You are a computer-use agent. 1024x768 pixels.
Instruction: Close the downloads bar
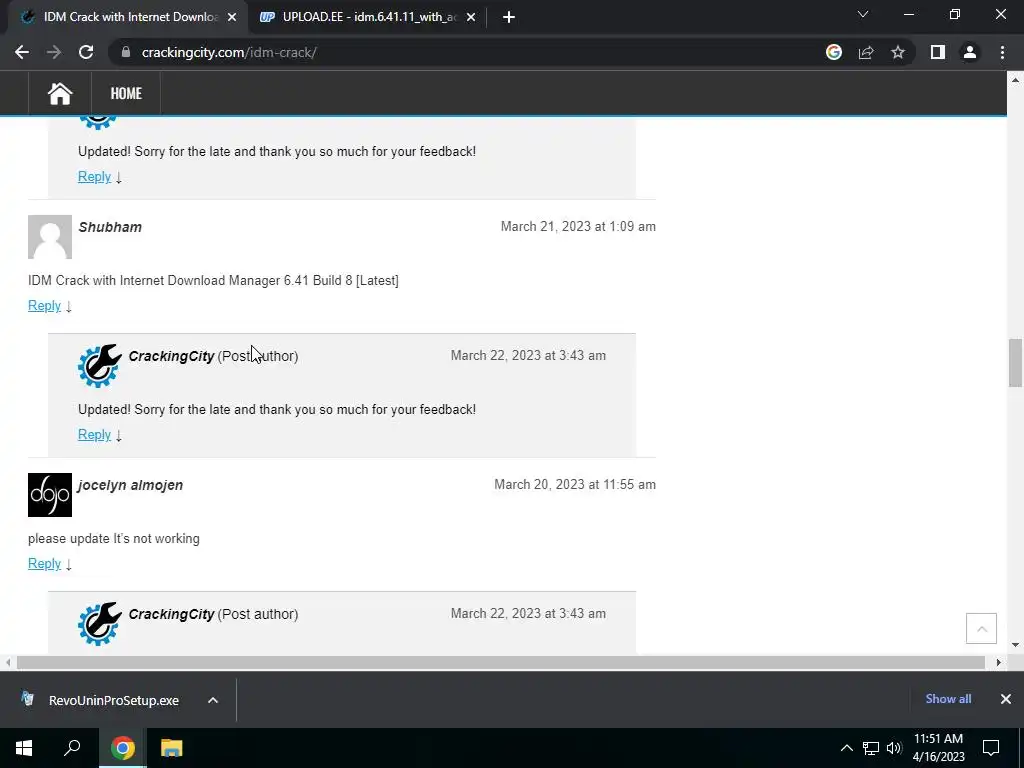pos(1006,699)
